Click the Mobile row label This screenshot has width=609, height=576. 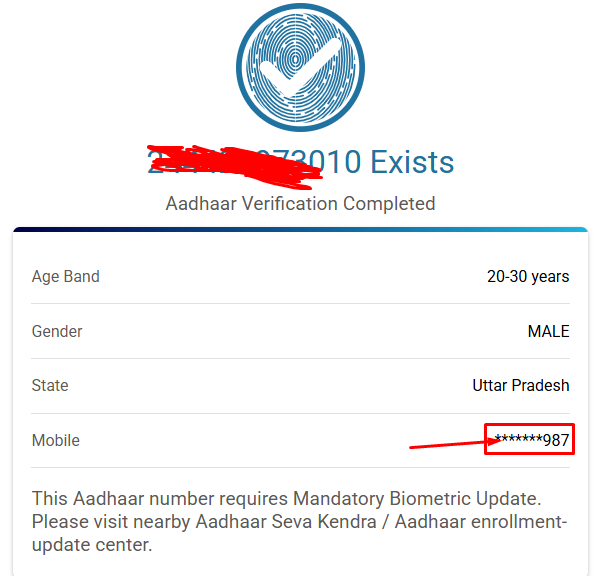[56, 440]
